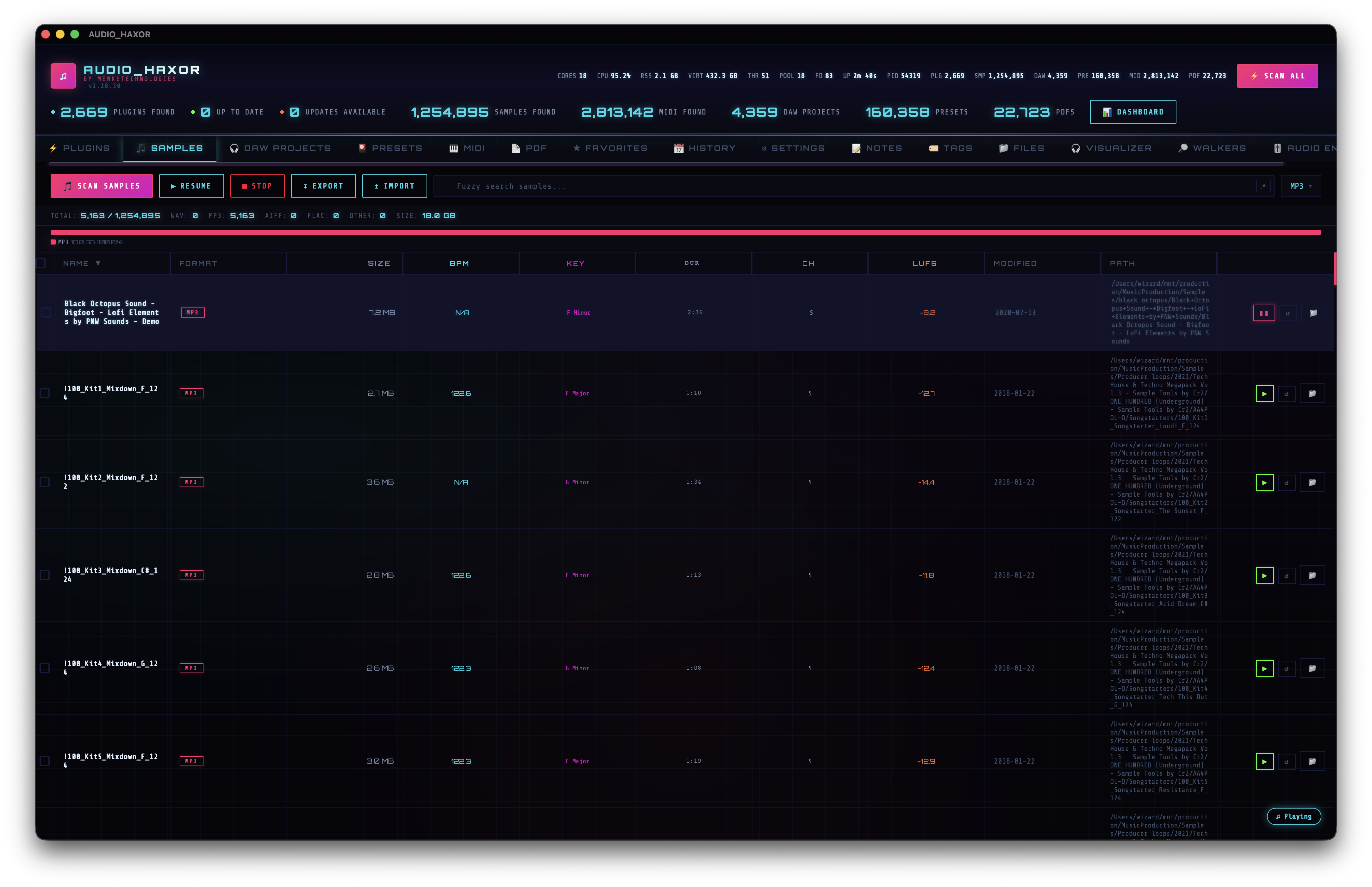Click loop icon for !100_Kit2_Mixdown row
Screen dimensions: 1372x887
pyautogui.click(x=1286, y=482)
